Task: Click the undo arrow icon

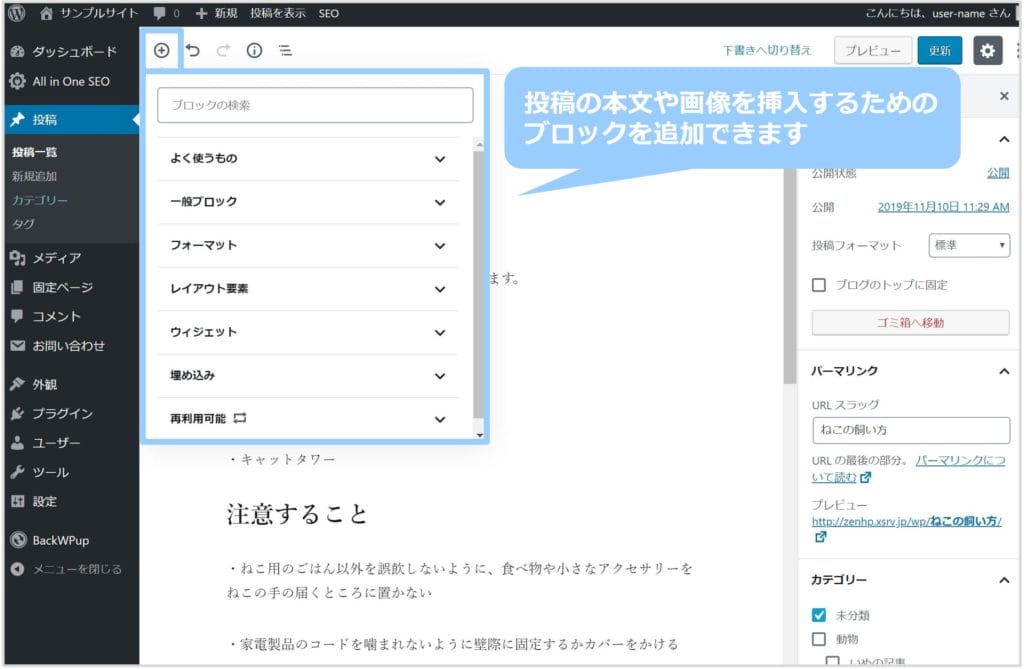Action: 193,51
